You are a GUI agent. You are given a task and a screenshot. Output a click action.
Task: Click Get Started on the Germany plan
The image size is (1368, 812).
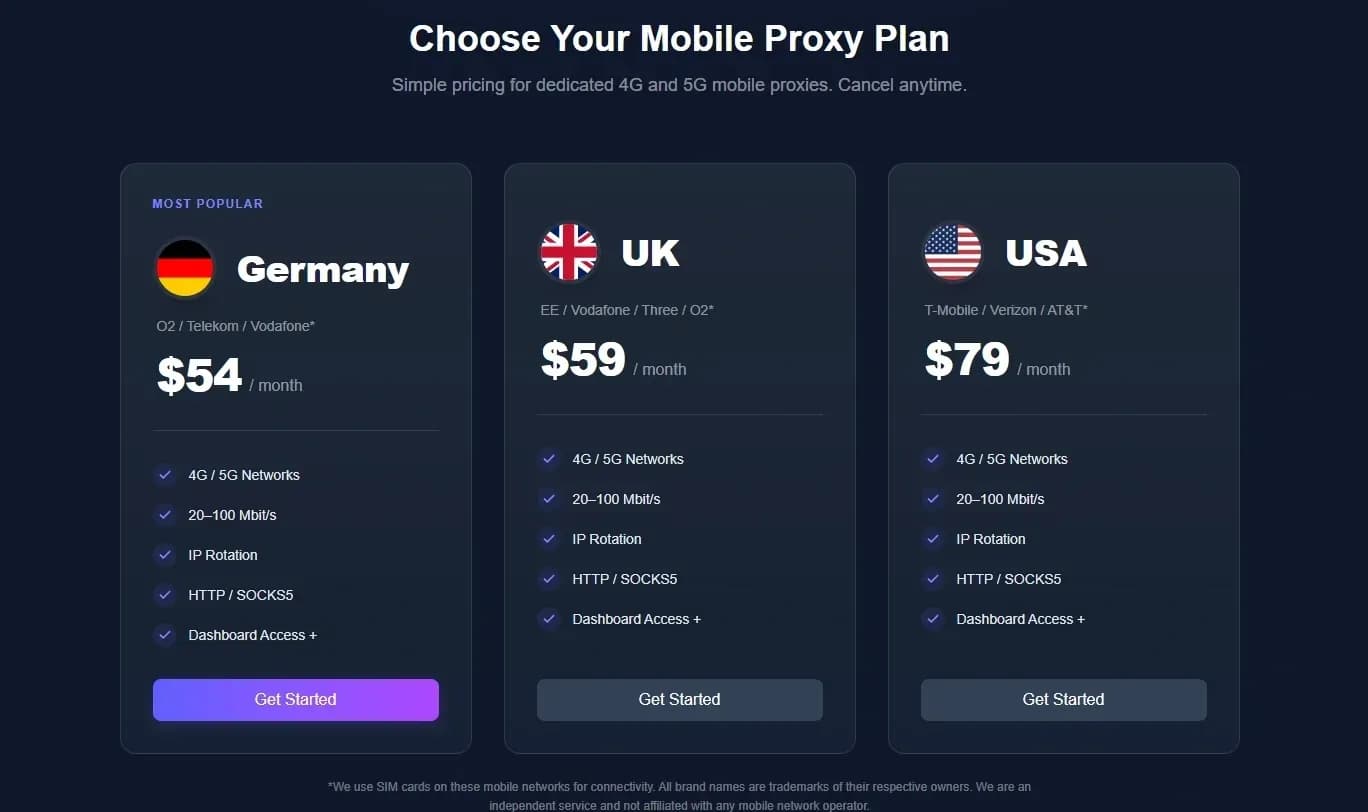(x=295, y=700)
